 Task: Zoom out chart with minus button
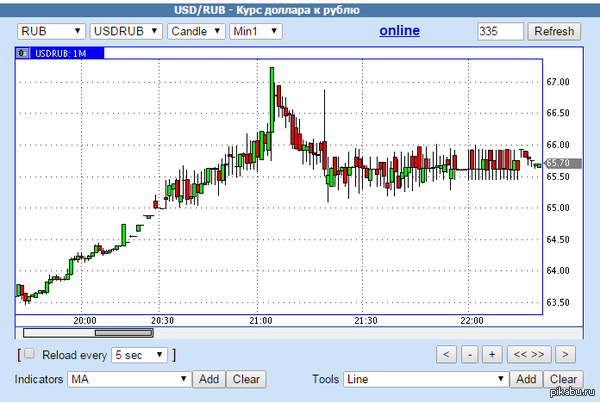pyautogui.click(x=470, y=354)
